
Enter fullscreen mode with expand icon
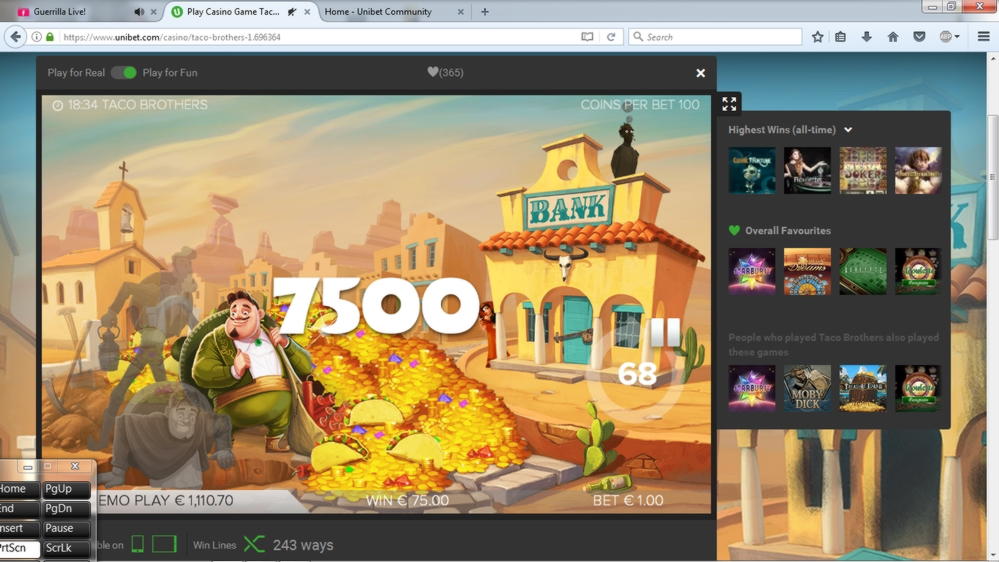tap(729, 104)
